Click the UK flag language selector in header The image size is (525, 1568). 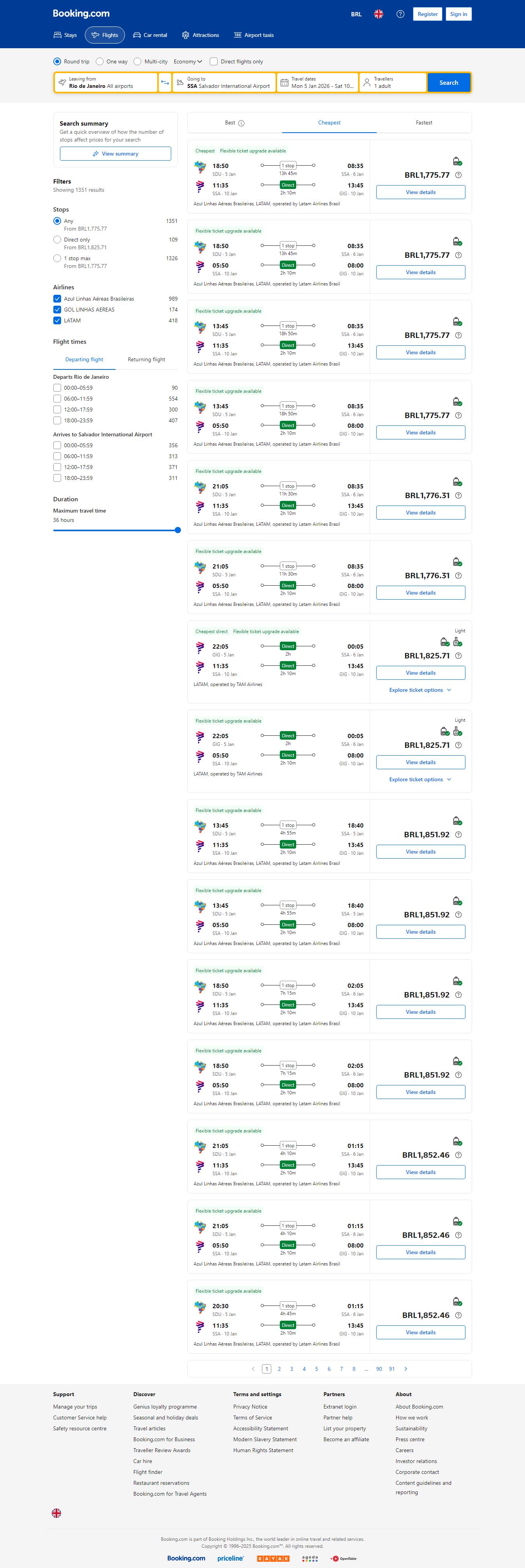tap(378, 14)
